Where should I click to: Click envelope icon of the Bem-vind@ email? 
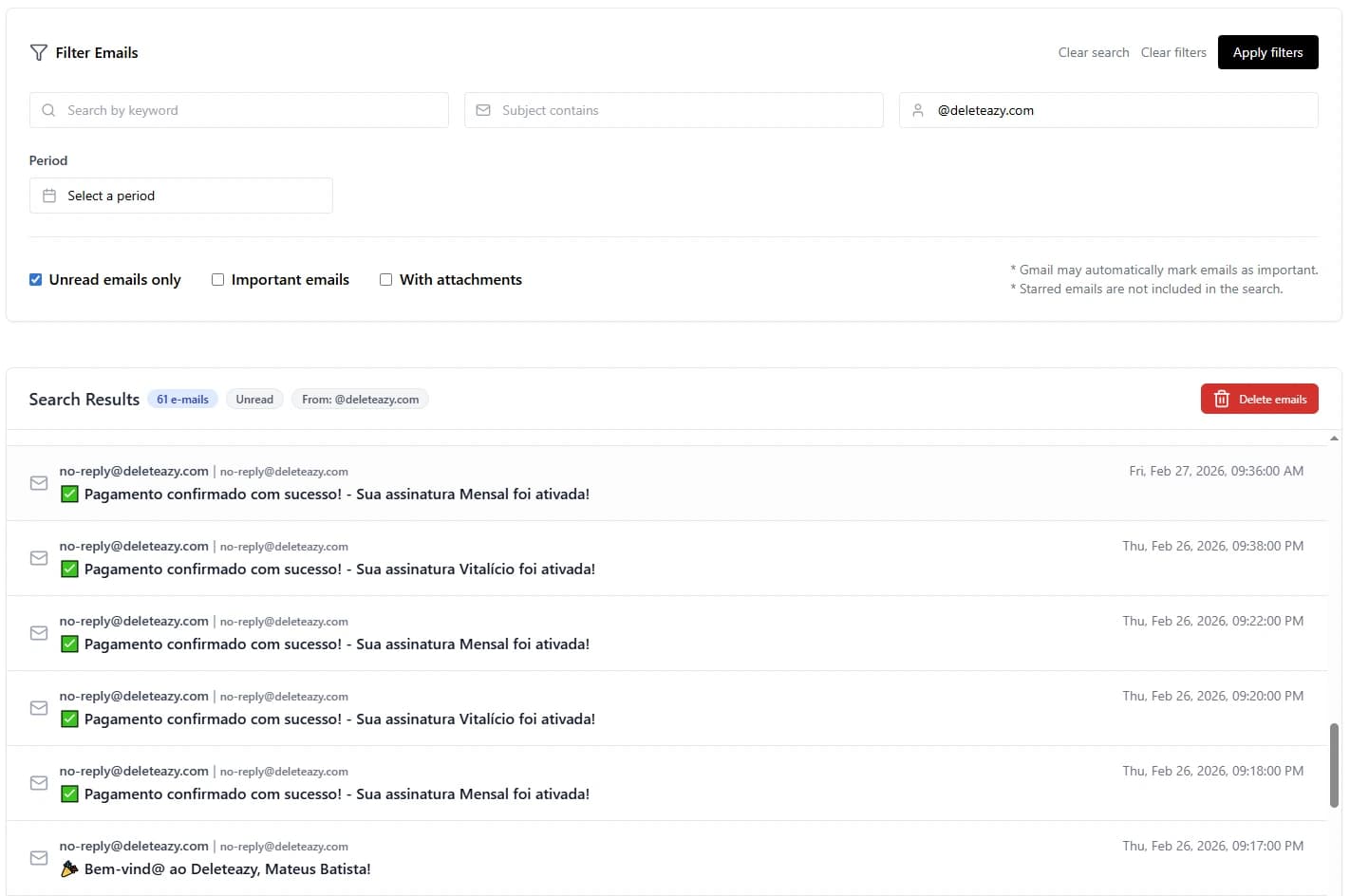39,858
